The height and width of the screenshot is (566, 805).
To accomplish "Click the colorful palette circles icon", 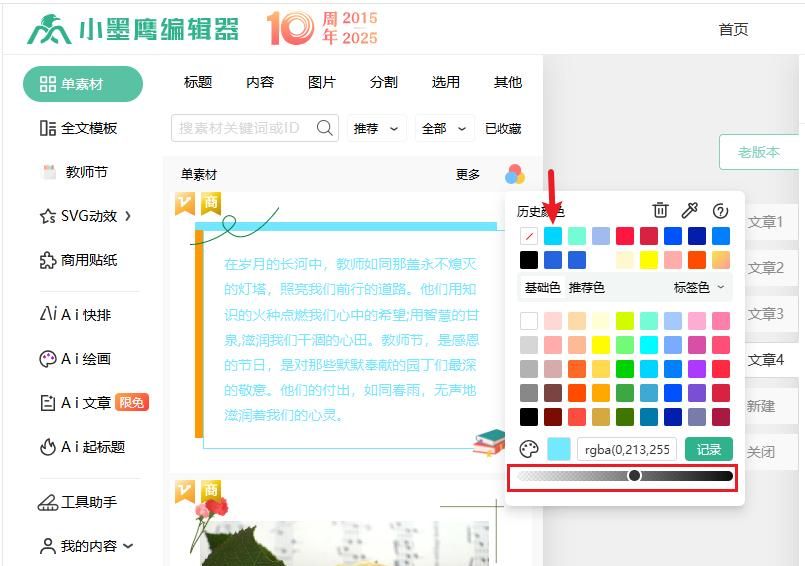I will [x=514, y=175].
